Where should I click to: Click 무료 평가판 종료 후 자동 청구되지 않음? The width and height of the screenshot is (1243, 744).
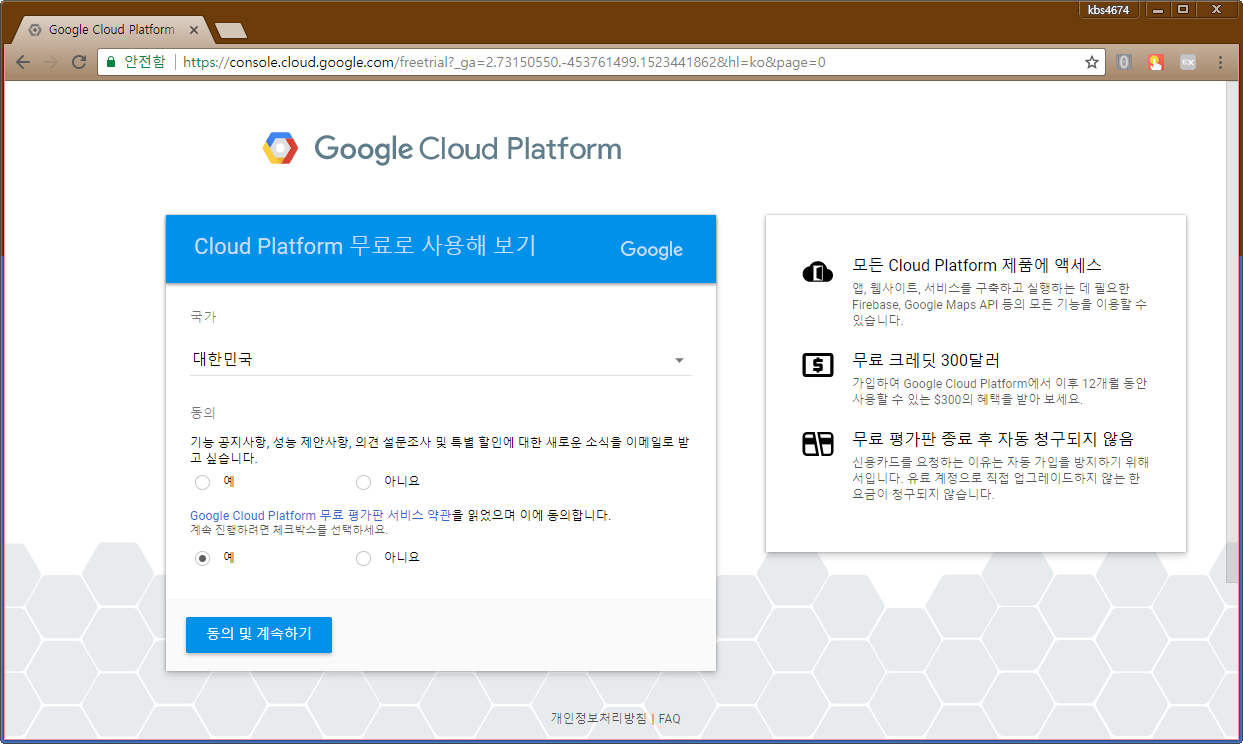[993, 439]
